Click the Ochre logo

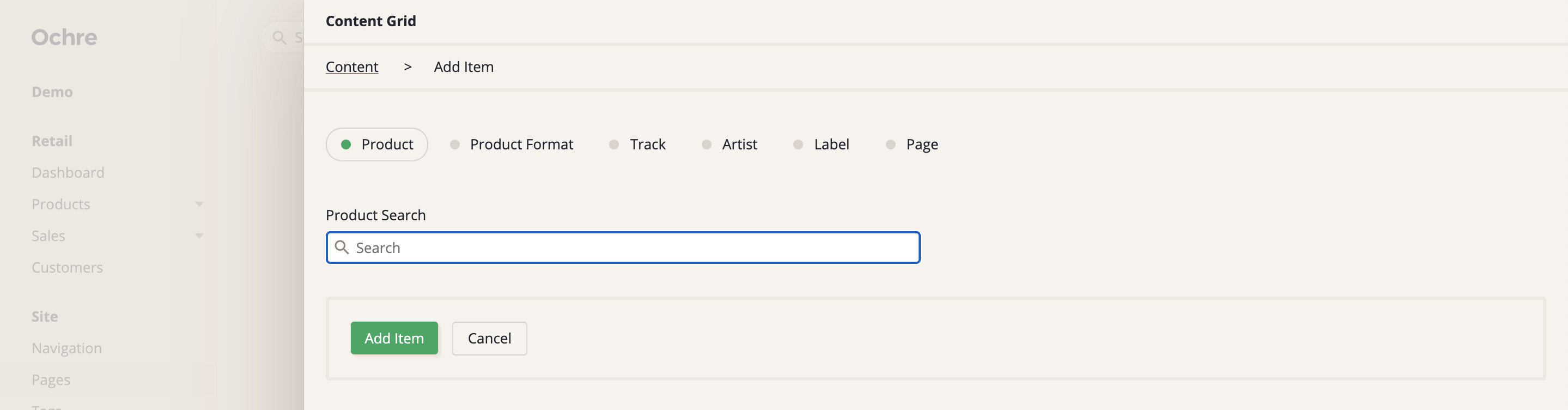coord(64,38)
